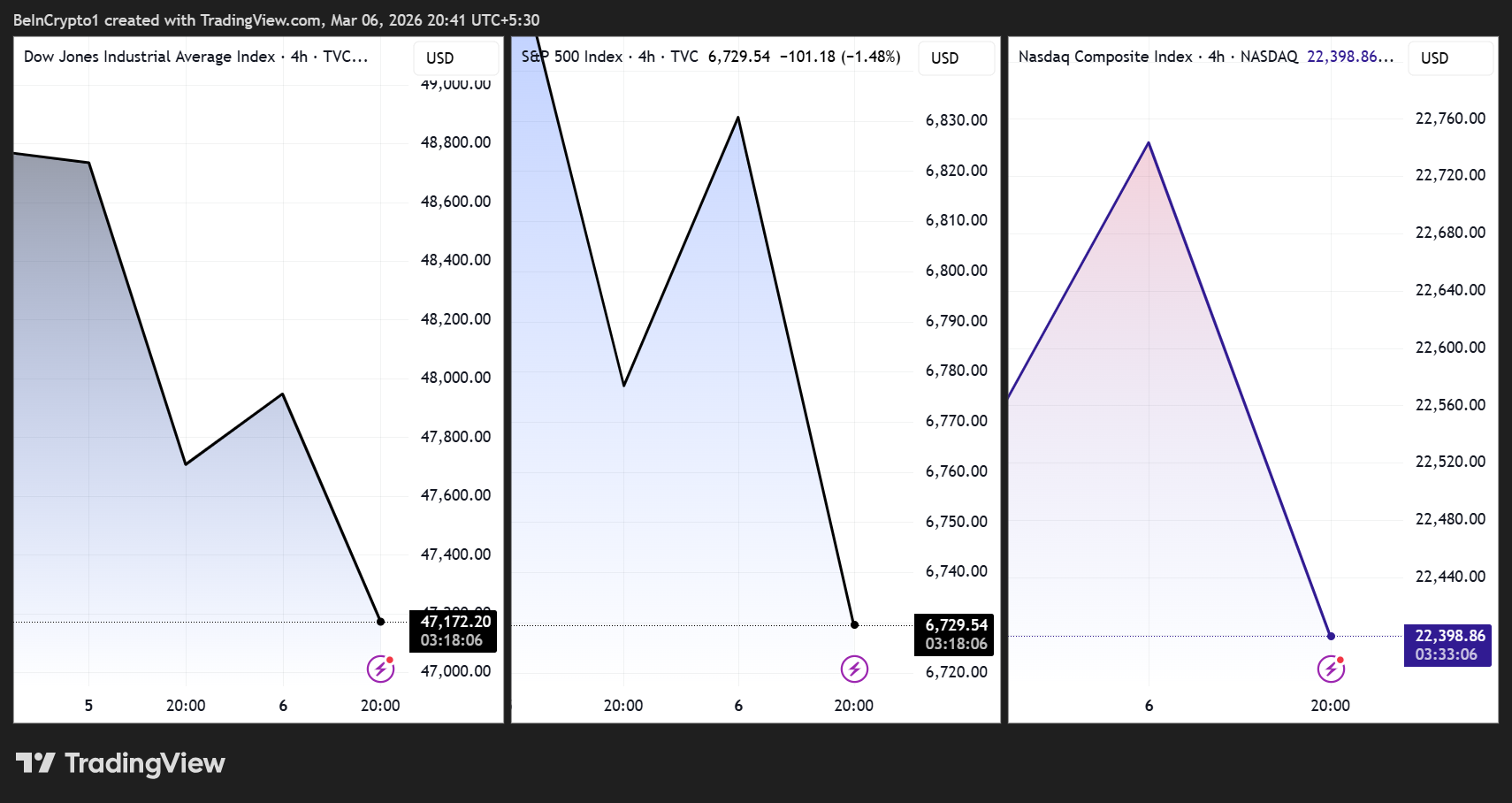Click the BeInCrypto1 attribution text at top
Image resolution: width=1512 pixels, height=803 pixels.
point(55,19)
